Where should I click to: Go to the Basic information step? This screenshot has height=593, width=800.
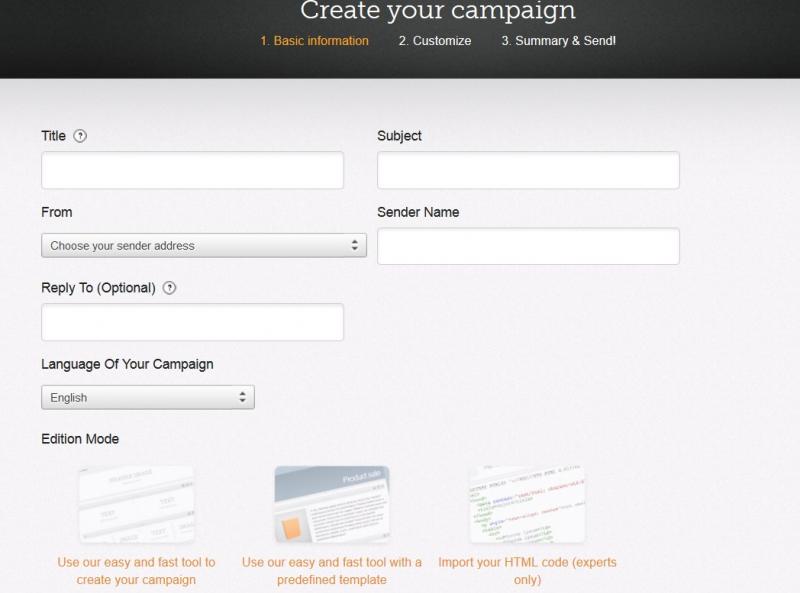click(314, 41)
